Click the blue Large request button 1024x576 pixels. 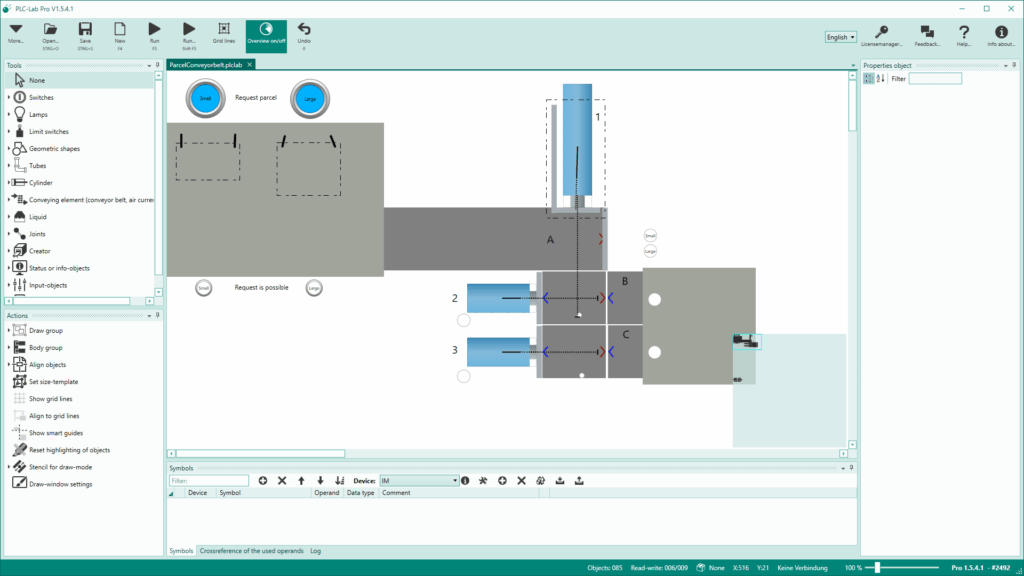[310, 99]
